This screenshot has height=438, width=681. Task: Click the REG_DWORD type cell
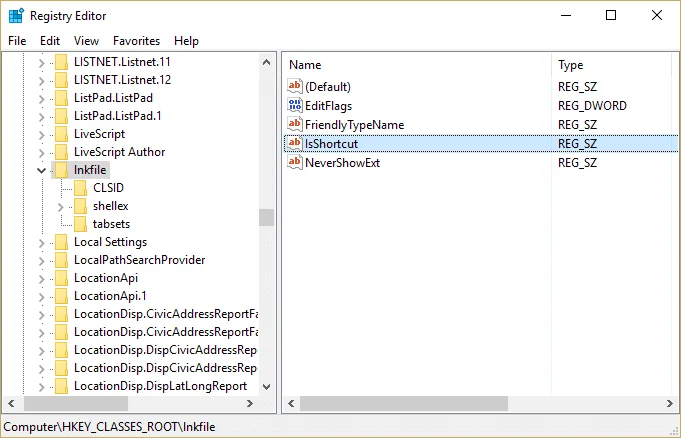[592, 106]
